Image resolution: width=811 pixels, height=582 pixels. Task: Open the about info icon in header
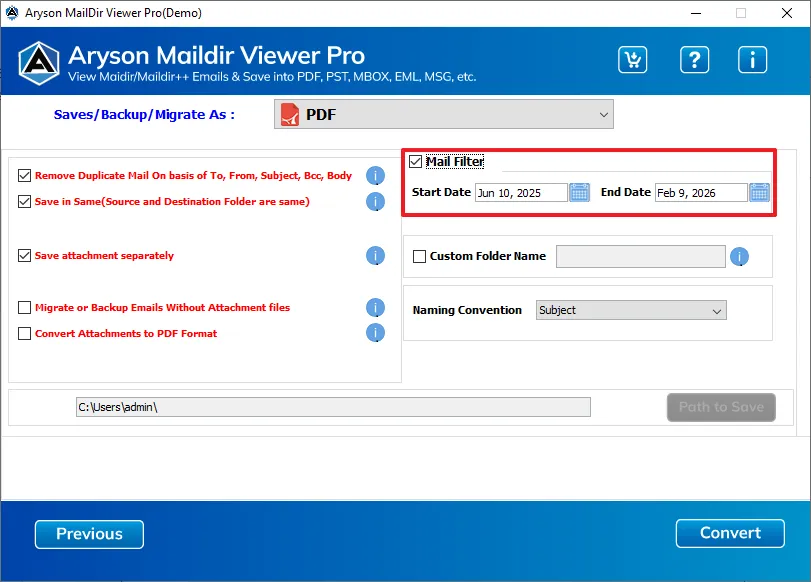click(752, 59)
